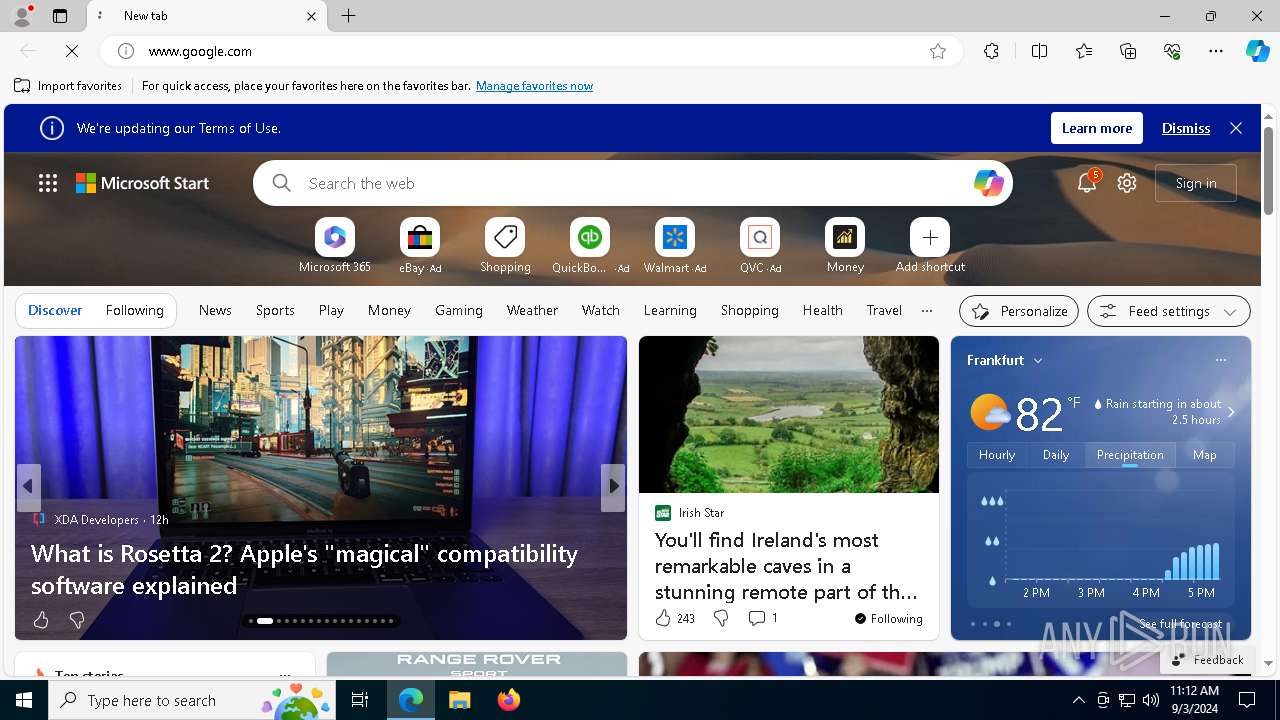Open the Collections toolbar icon
Screen dimensions: 1280x720
click(x=1128, y=51)
